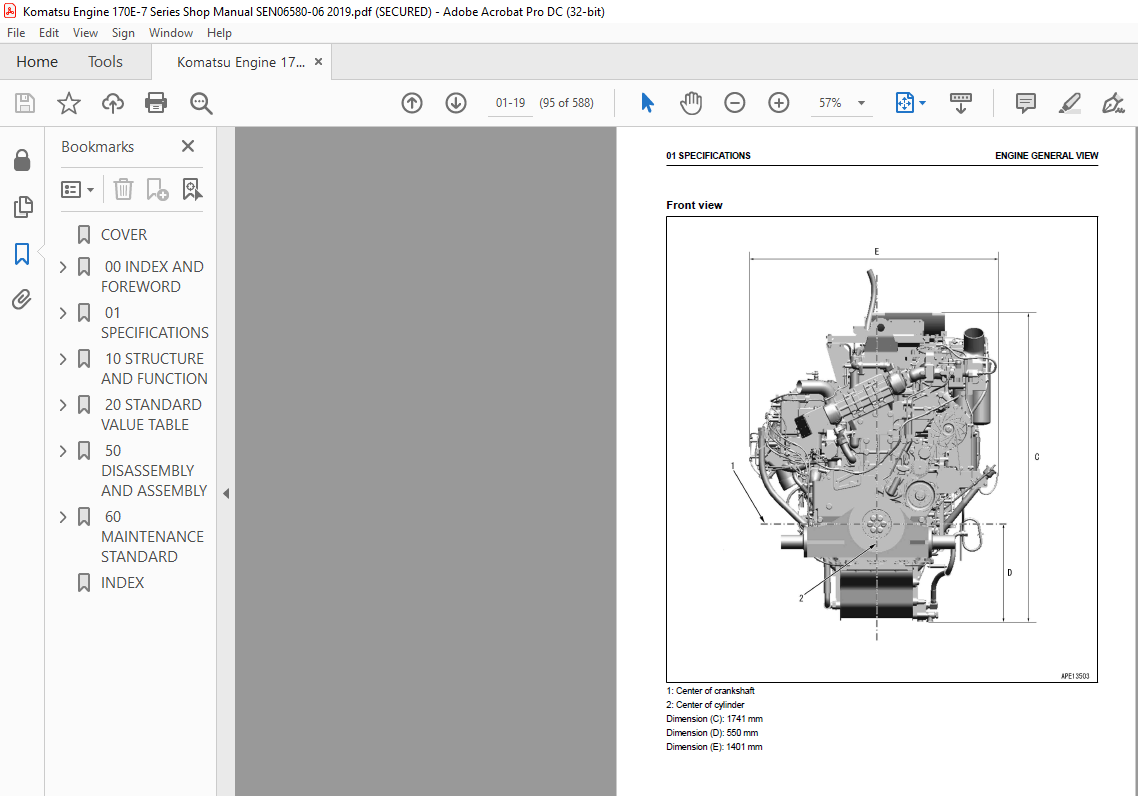The width and height of the screenshot is (1138, 796).
Task: Open the Sign menu
Action: [x=123, y=33]
